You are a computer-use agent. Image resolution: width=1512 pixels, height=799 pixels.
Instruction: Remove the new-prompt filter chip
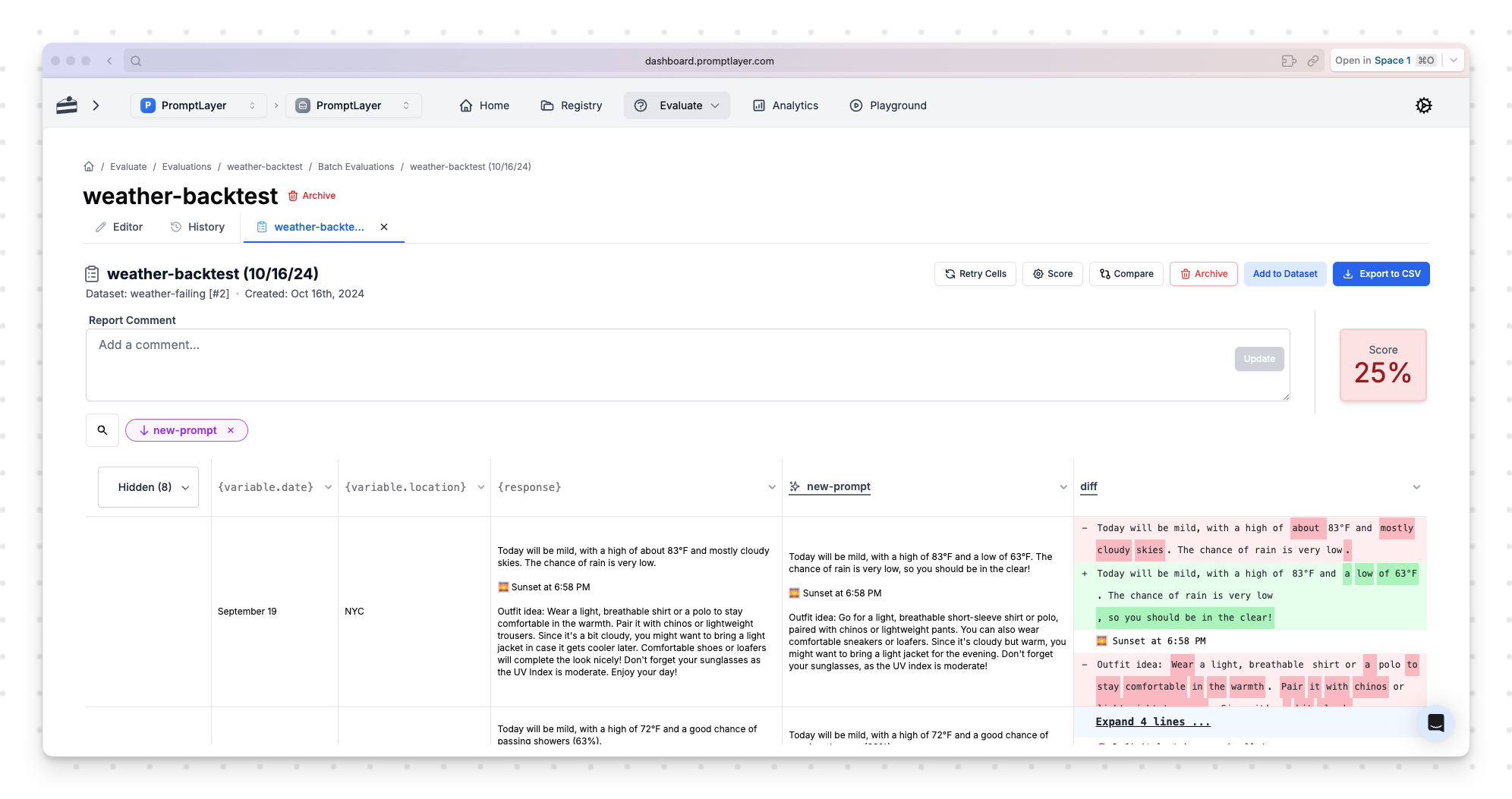click(x=231, y=430)
